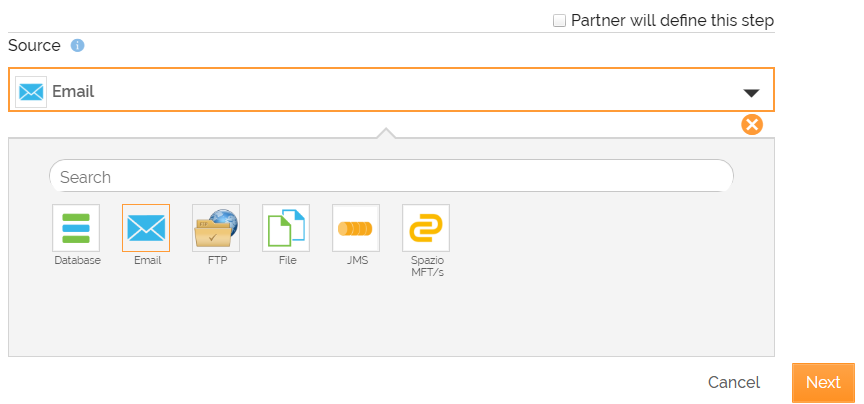
Task: Select the File source icon
Action: pyautogui.click(x=286, y=228)
